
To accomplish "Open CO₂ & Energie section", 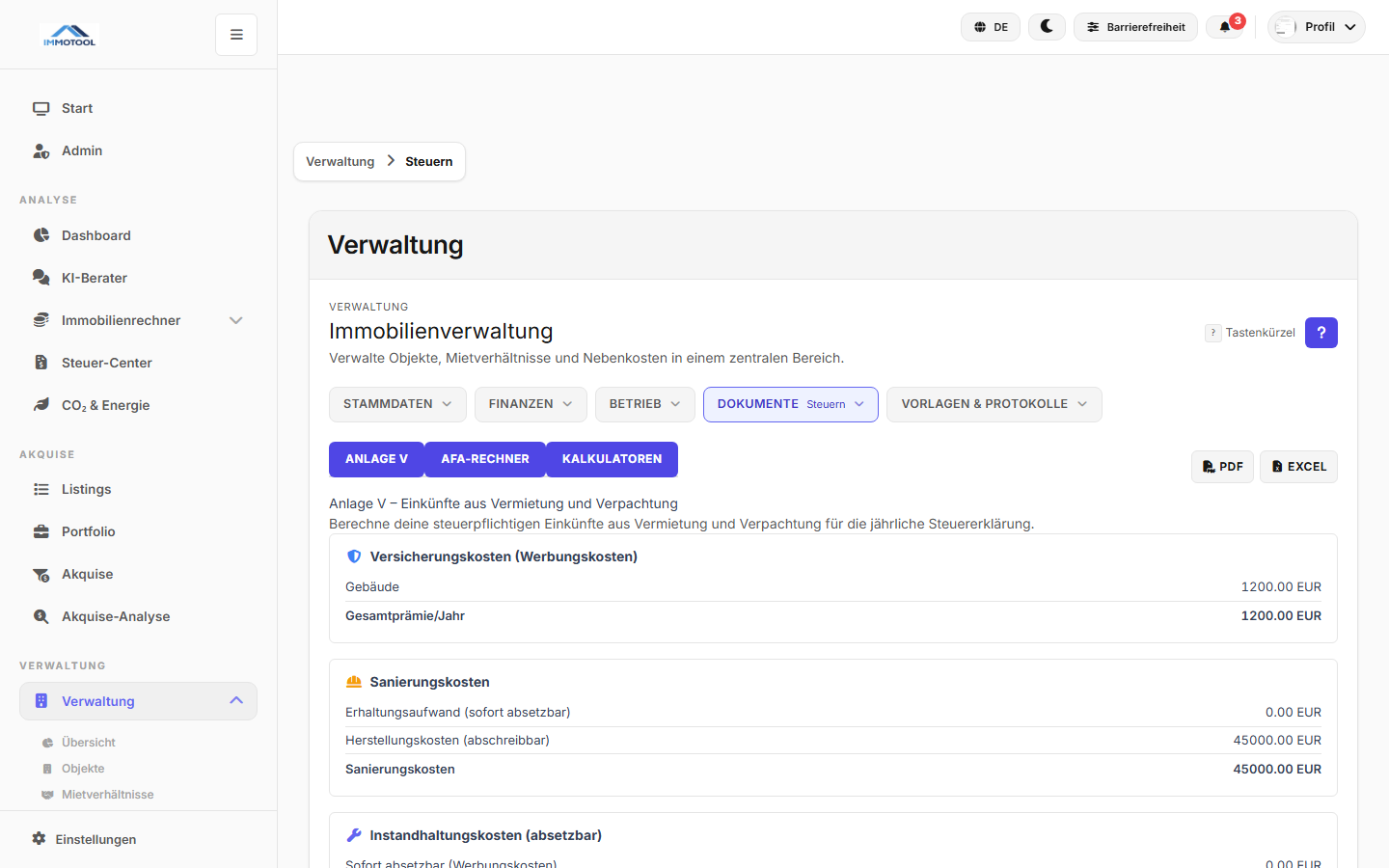I will pos(105,405).
